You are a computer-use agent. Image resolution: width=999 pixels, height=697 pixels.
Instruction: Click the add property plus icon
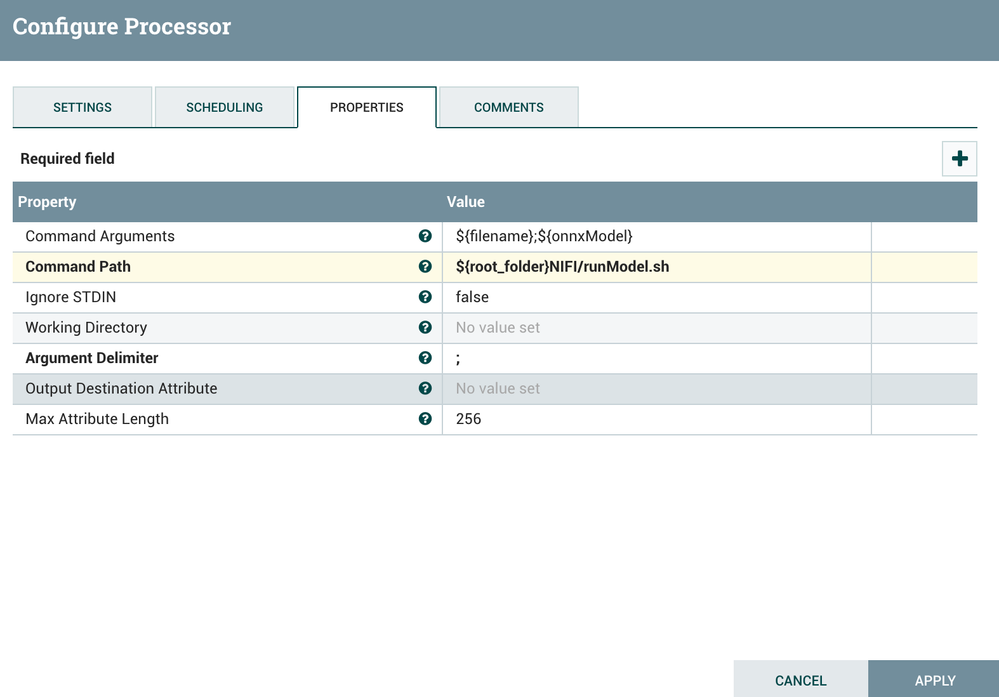coord(959,159)
